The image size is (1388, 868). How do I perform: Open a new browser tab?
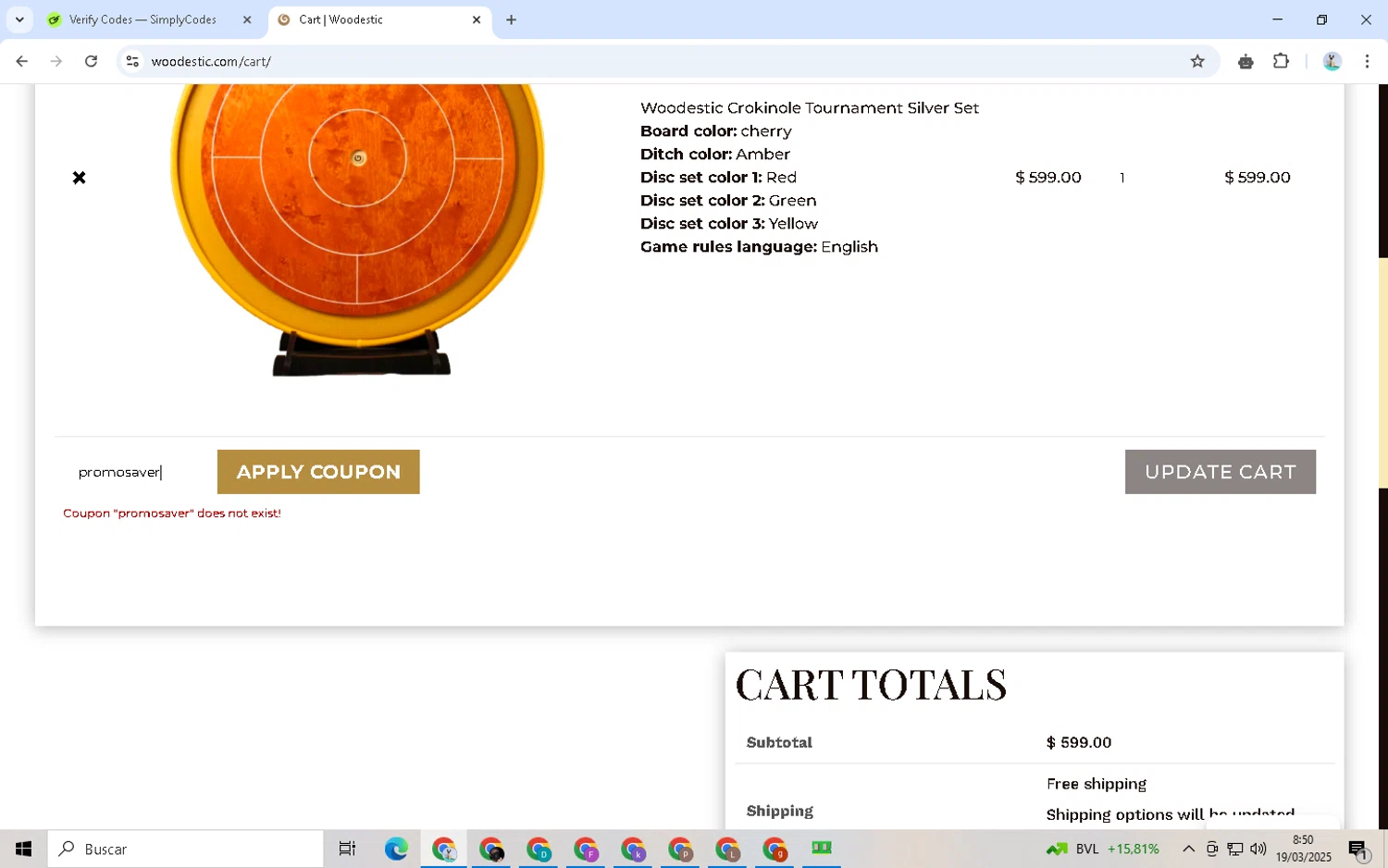(511, 19)
